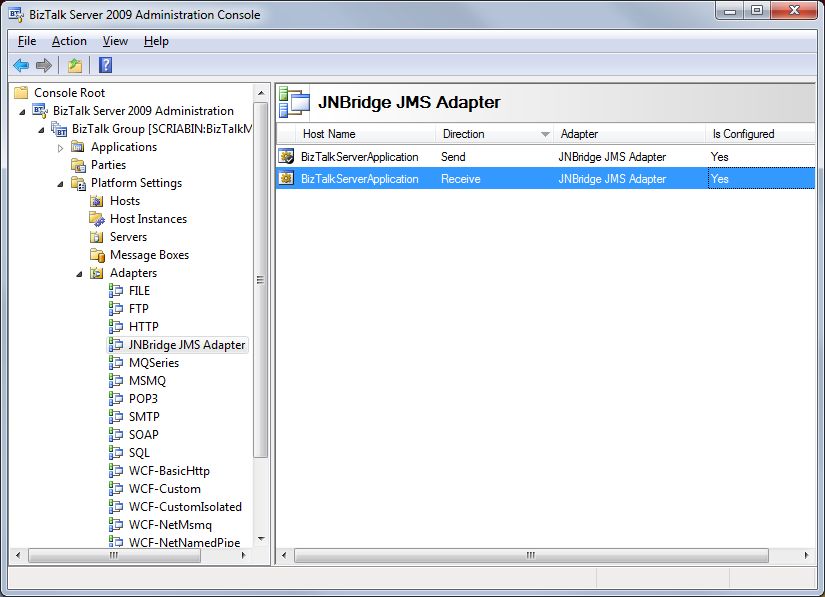Click the Servers node icon
Image resolution: width=825 pixels, height=597 pixels.
point(97,237)
